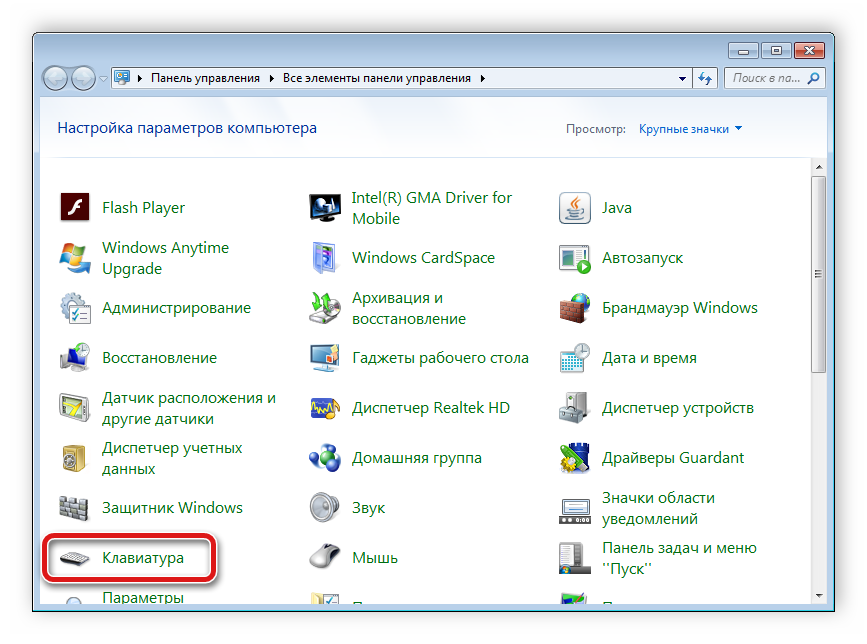This screenshot has width=867, height=644.
Task: Open the Защитник Windows text link
Action: 172,508
